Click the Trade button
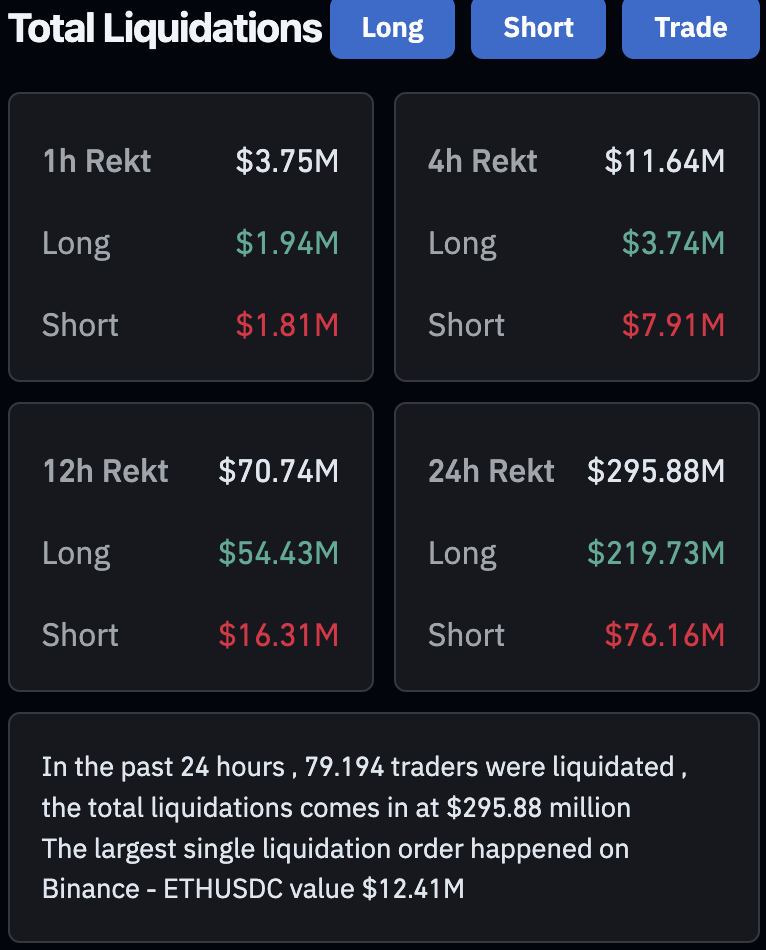766x950 pixels. coord(690,27)
